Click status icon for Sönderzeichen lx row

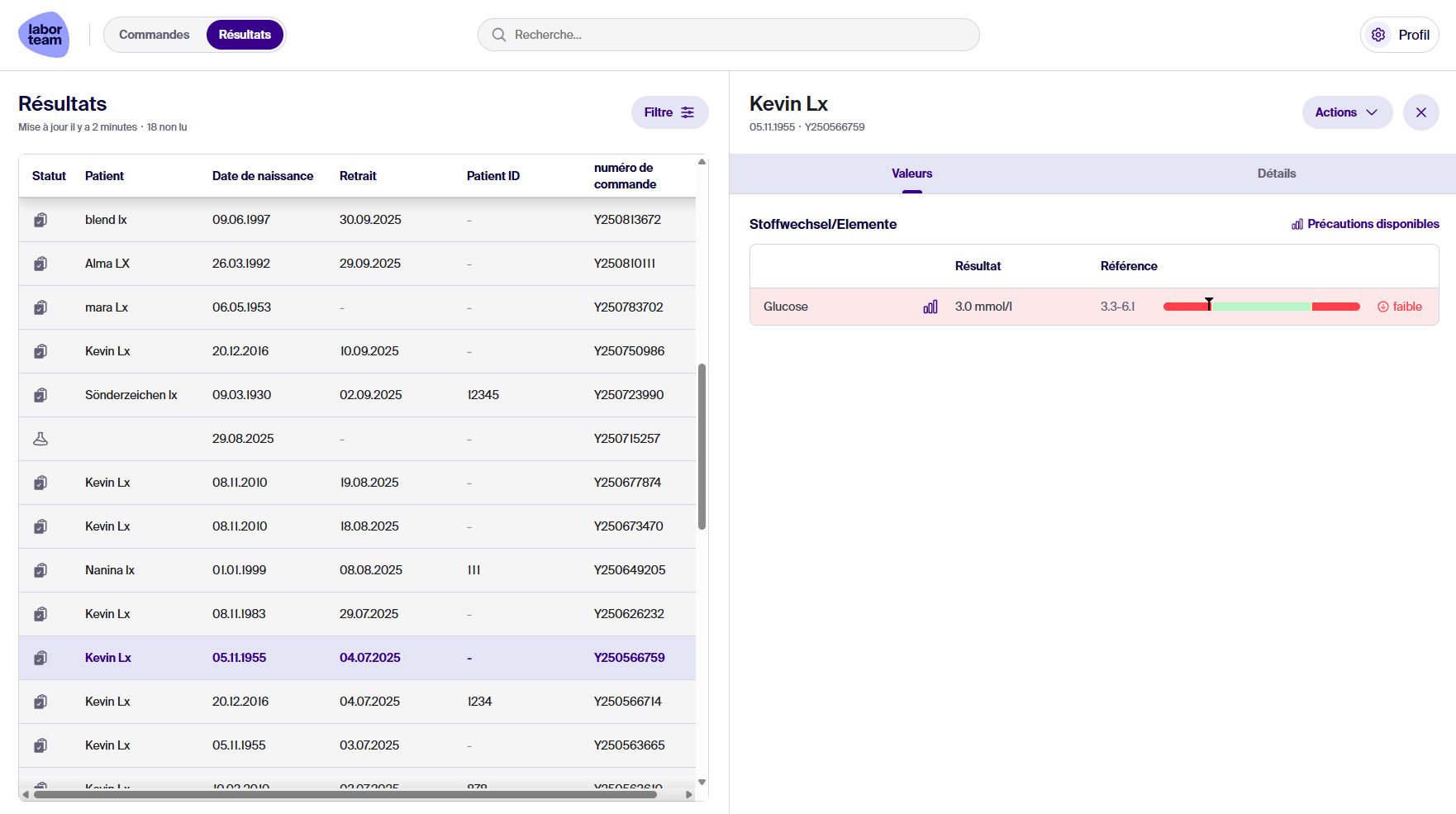(x=40, y=395)
